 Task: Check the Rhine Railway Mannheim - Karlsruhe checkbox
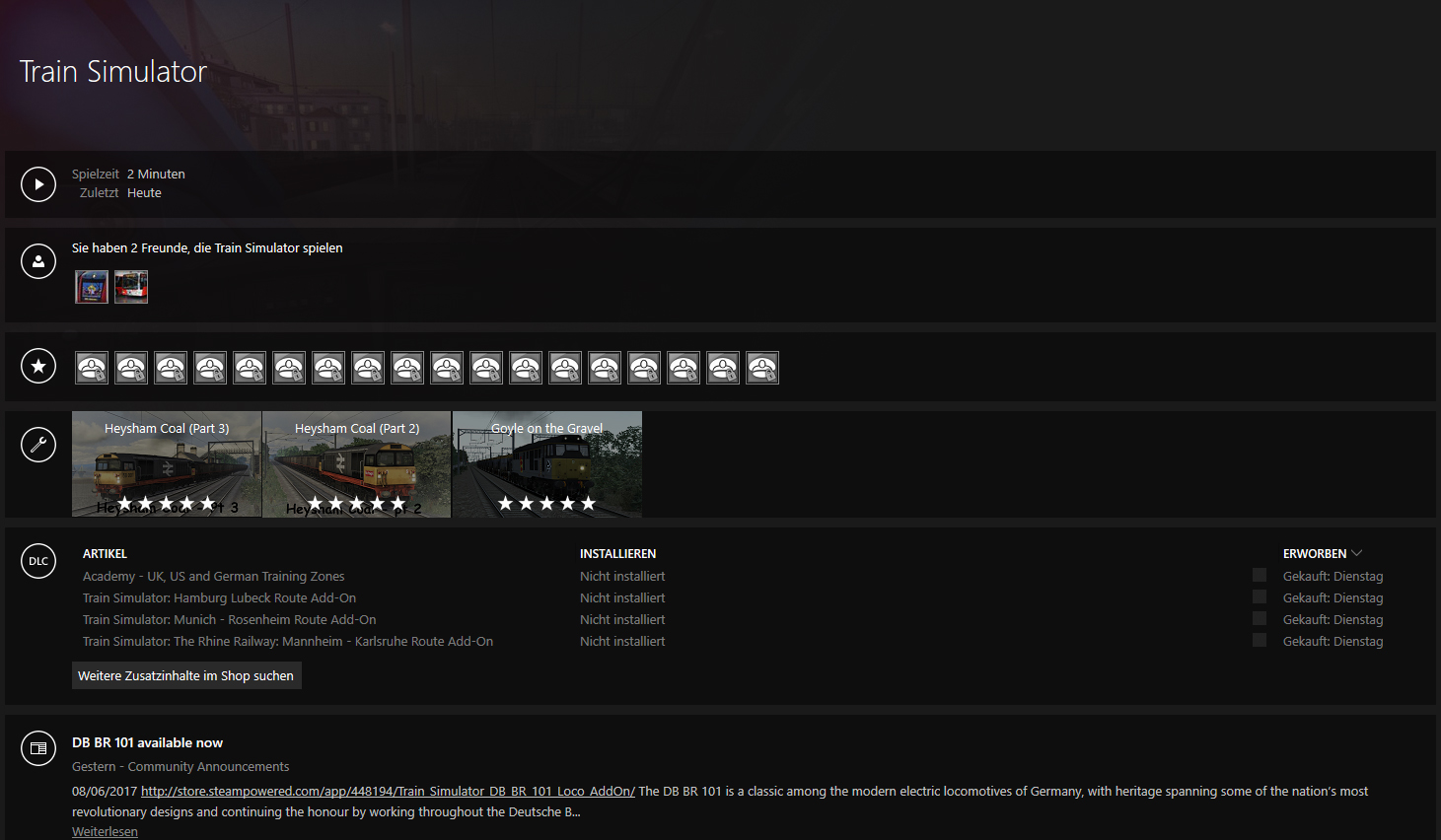(x=1260, y=640)
